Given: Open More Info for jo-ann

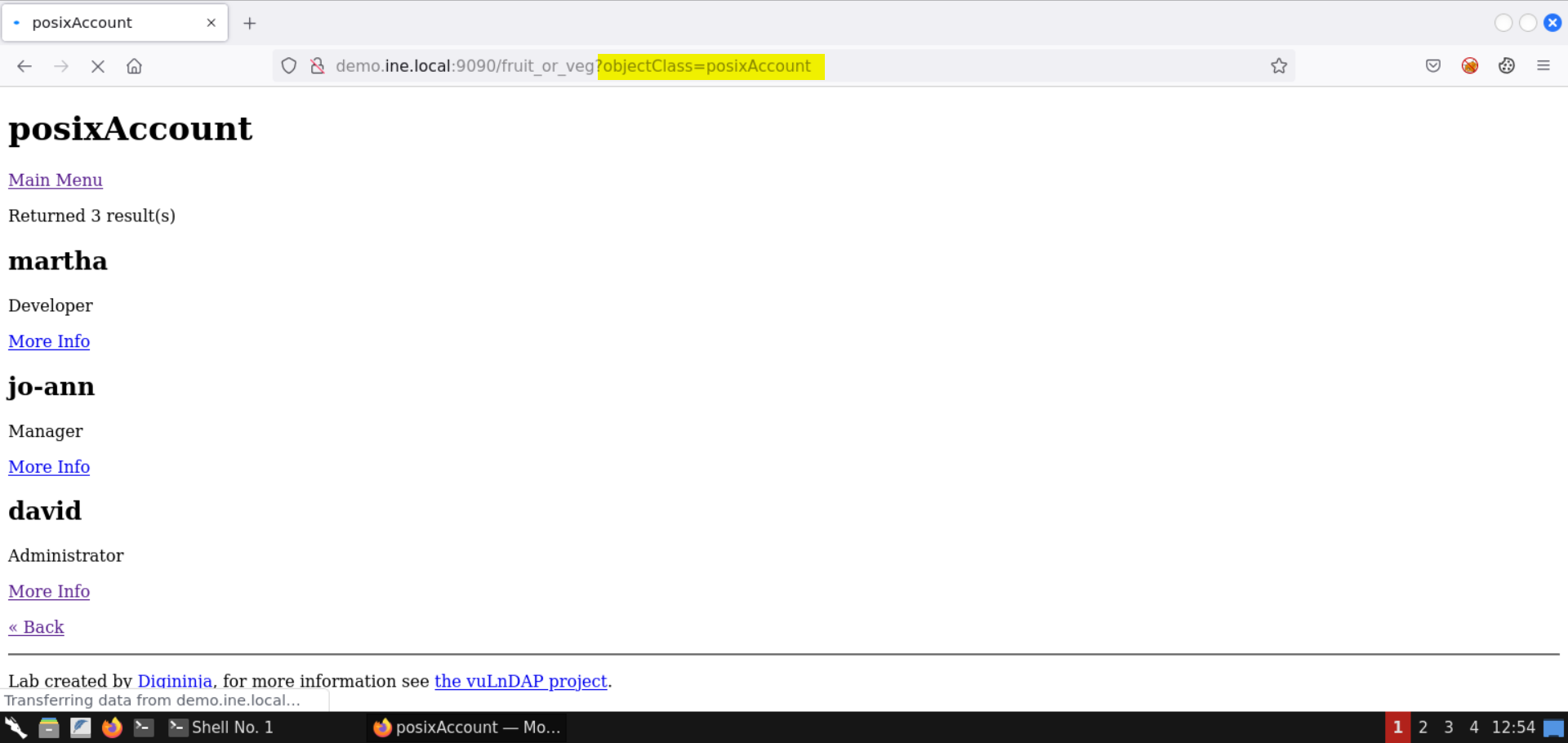Looking at the screenshot, I should pos(49,467).
